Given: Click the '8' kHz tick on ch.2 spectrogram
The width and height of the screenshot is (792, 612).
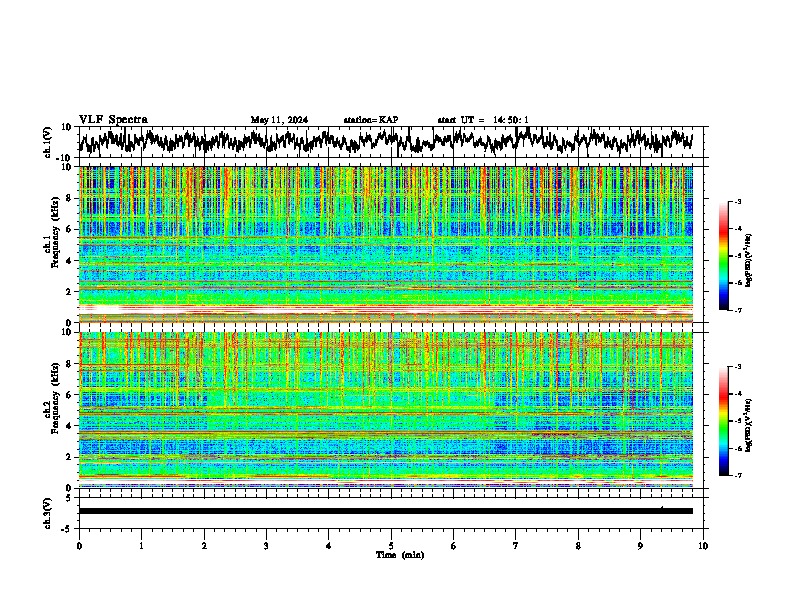Looking at the screenshot, I should pos(69,364).
